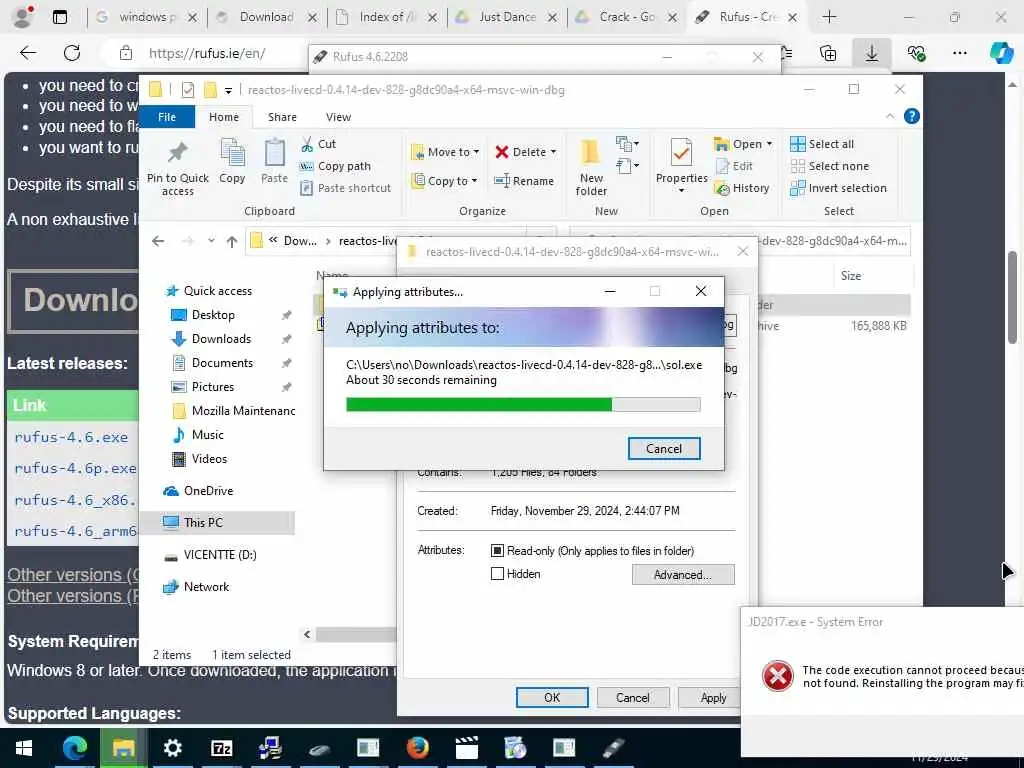This screenshot has height=768, width=1024.
Task: Click the Properties ribbon icon
Action: coord(681,153)
